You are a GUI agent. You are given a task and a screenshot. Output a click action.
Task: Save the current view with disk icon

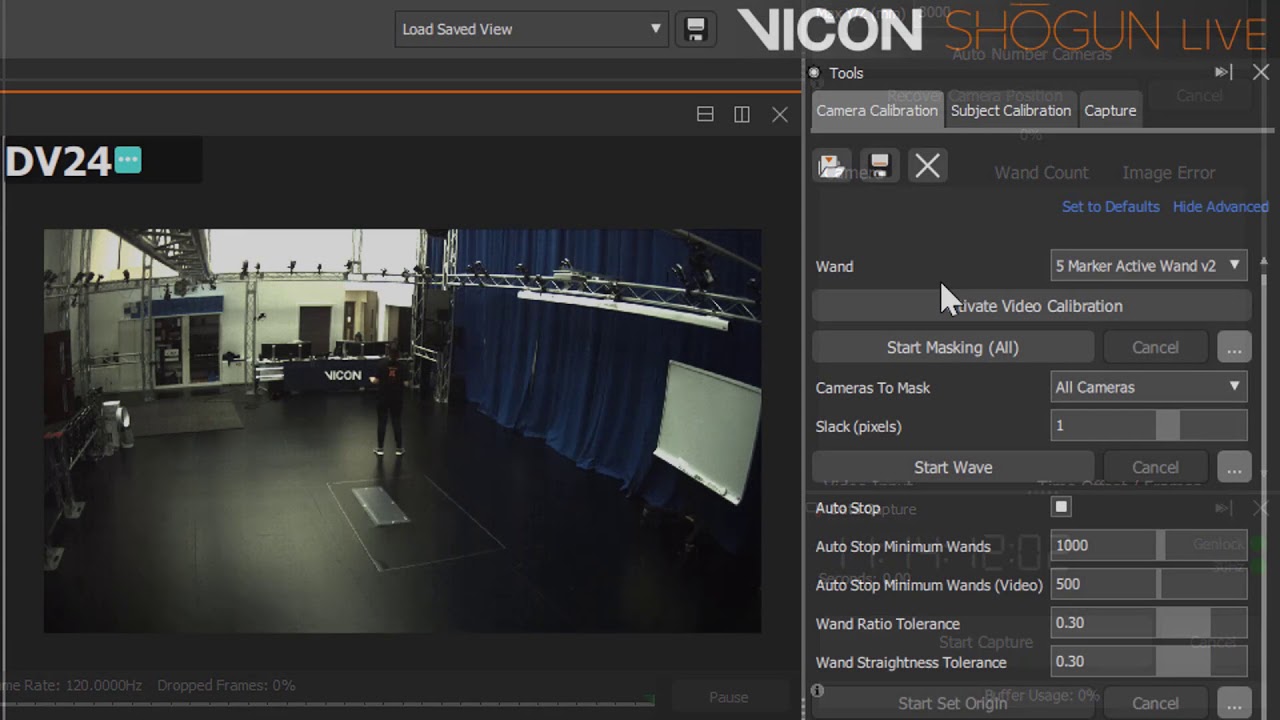[x=695, y=29]
